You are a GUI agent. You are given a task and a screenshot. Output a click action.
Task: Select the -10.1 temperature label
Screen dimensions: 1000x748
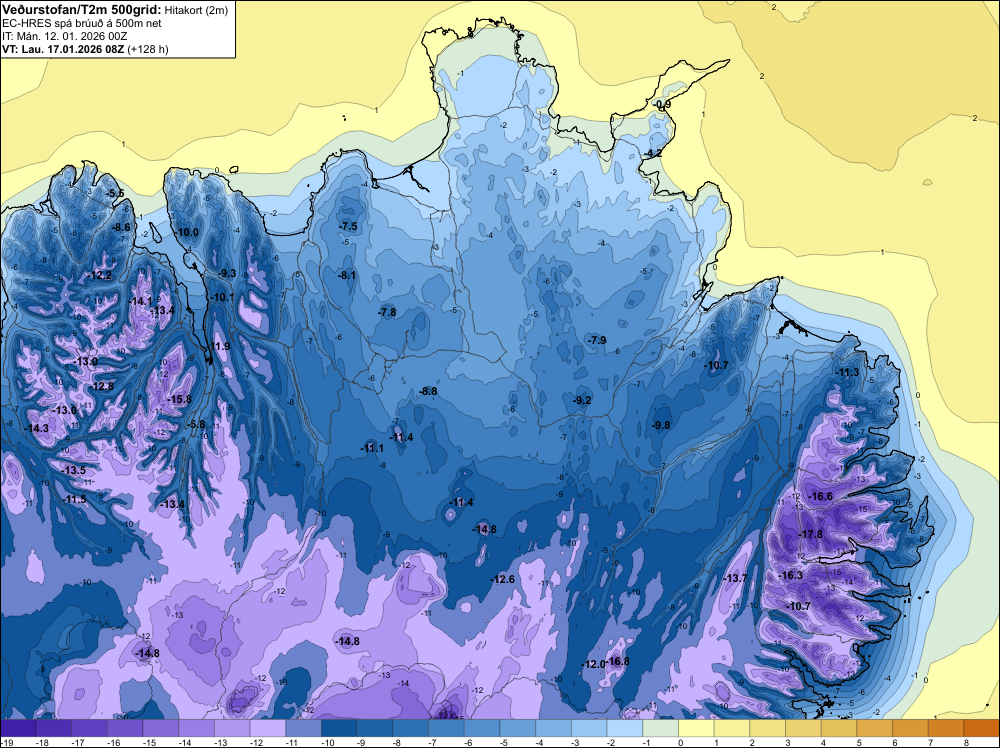223,297
